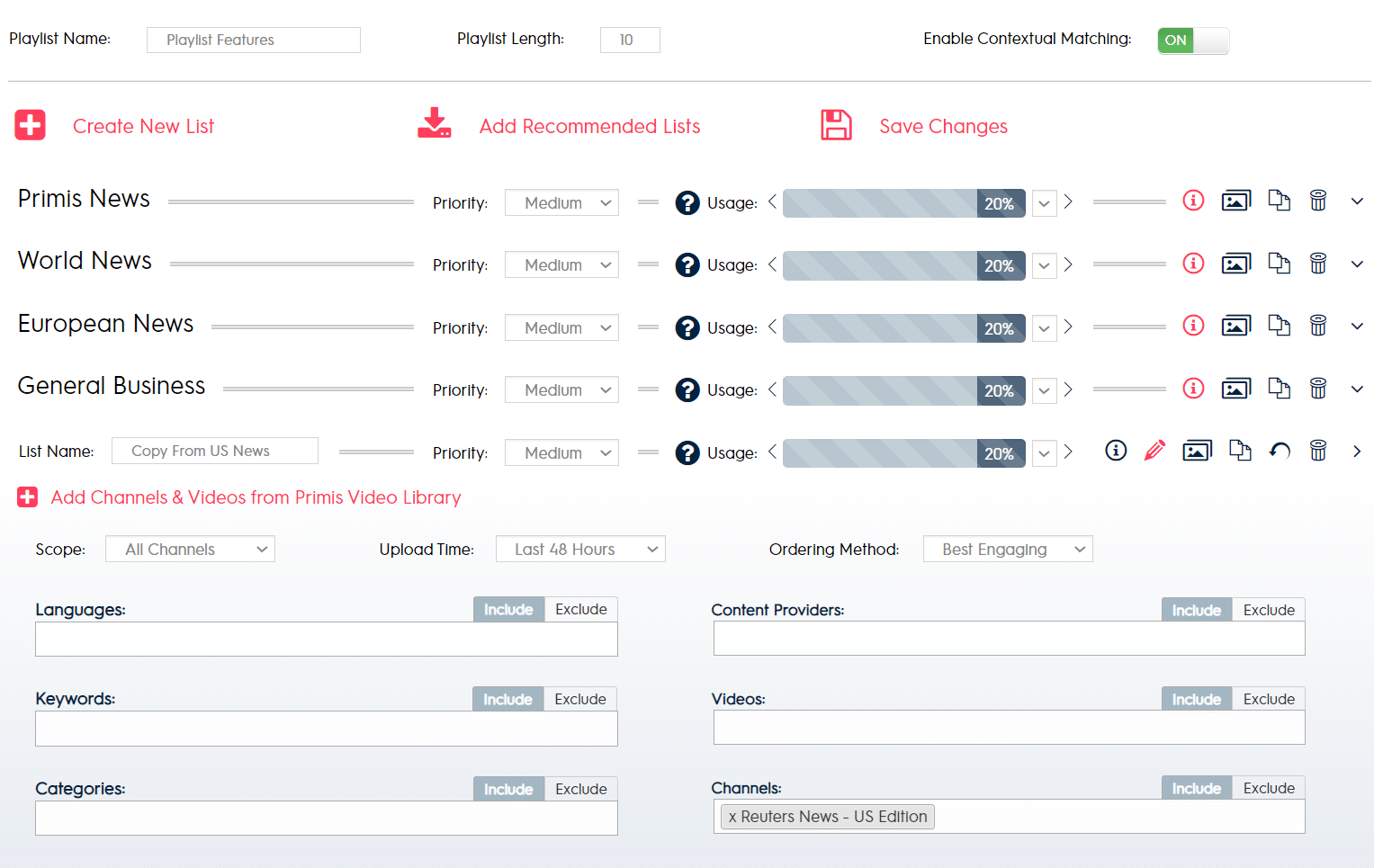This screenshot has height=868, width=1374.
Task: Open Priority dropdown for World News
Action: click(561, 265)
